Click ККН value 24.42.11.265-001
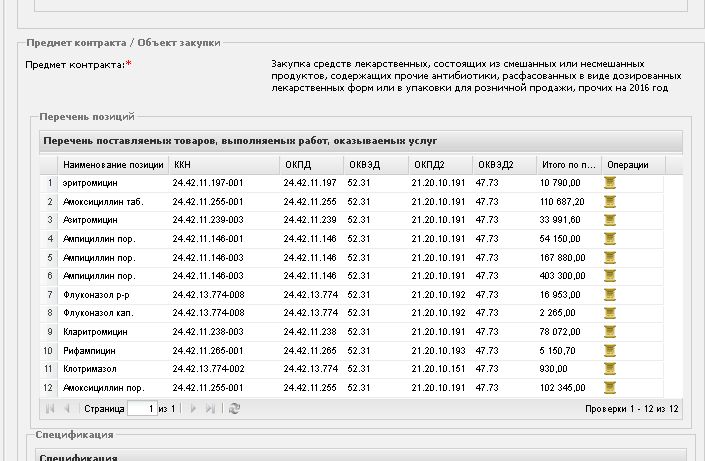Image resolution: width=705 pixels, height=461 pixels. [x=208, y=350]
